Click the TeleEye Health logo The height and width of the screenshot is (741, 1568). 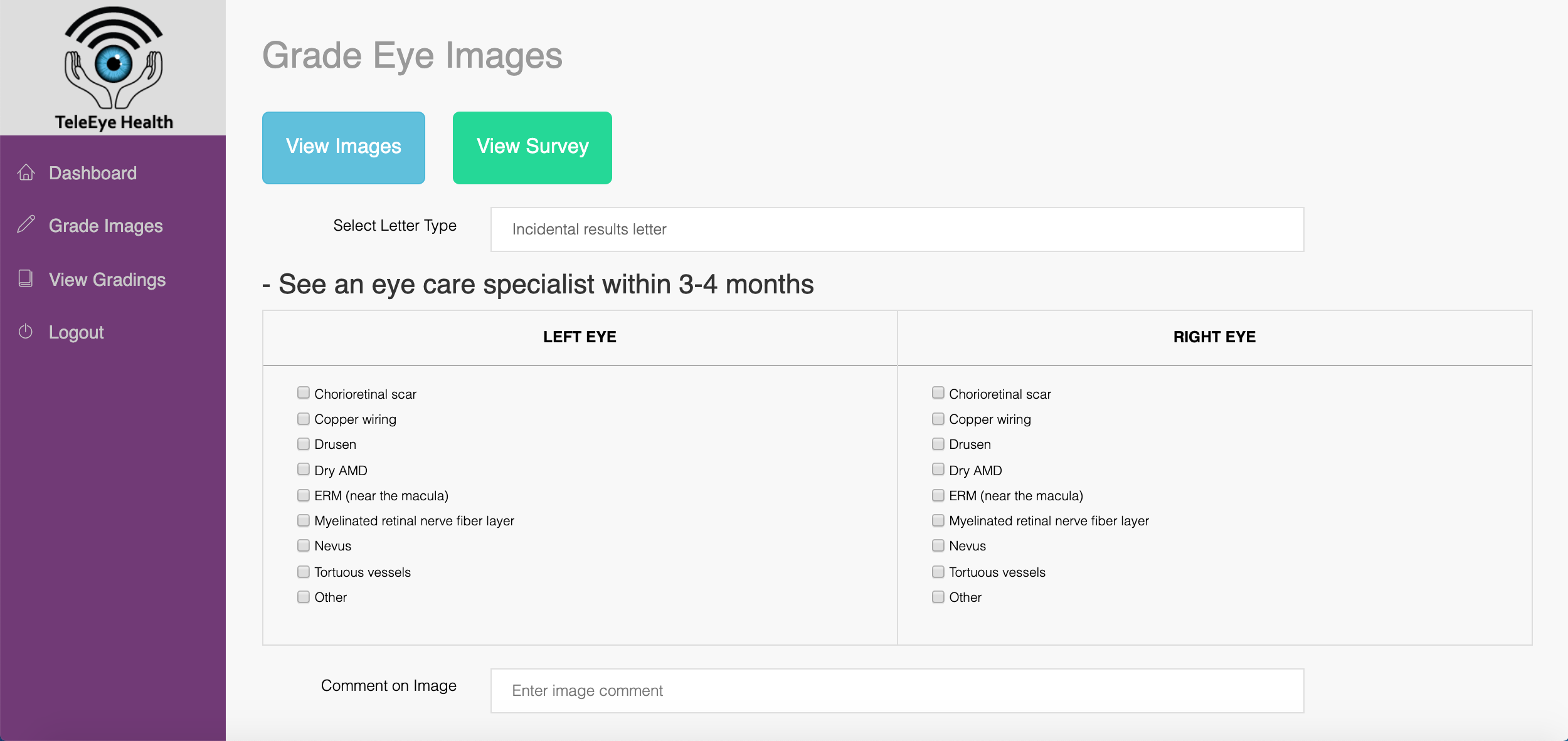click(114, 68)
